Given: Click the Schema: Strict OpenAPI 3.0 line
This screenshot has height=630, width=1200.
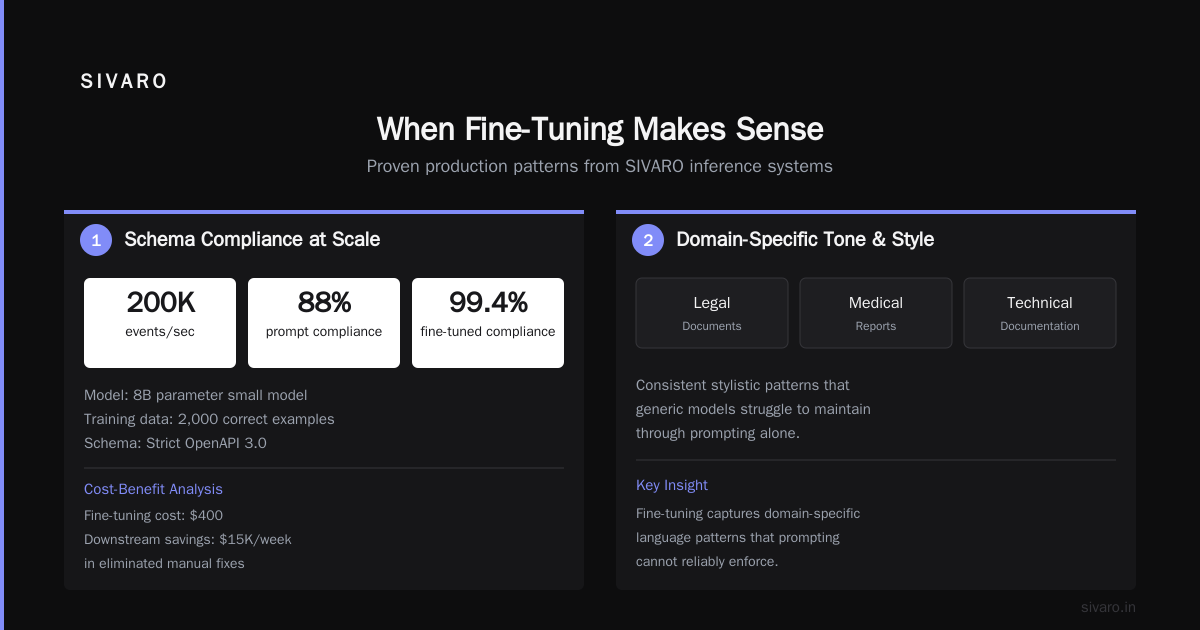Looking at the screenshot, I should click(x=175, y=443).
